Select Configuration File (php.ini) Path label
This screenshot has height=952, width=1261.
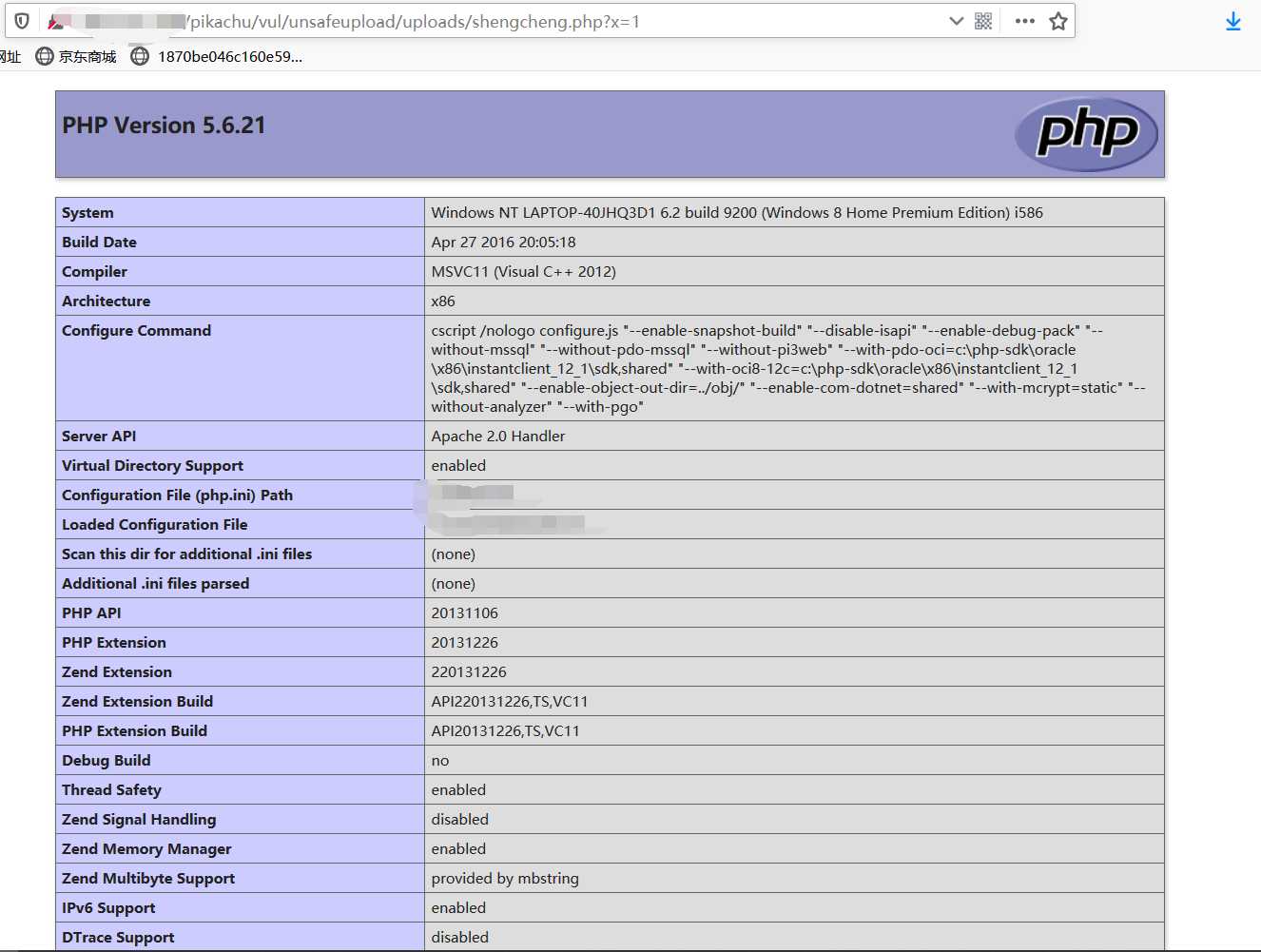tap(177, 495)
